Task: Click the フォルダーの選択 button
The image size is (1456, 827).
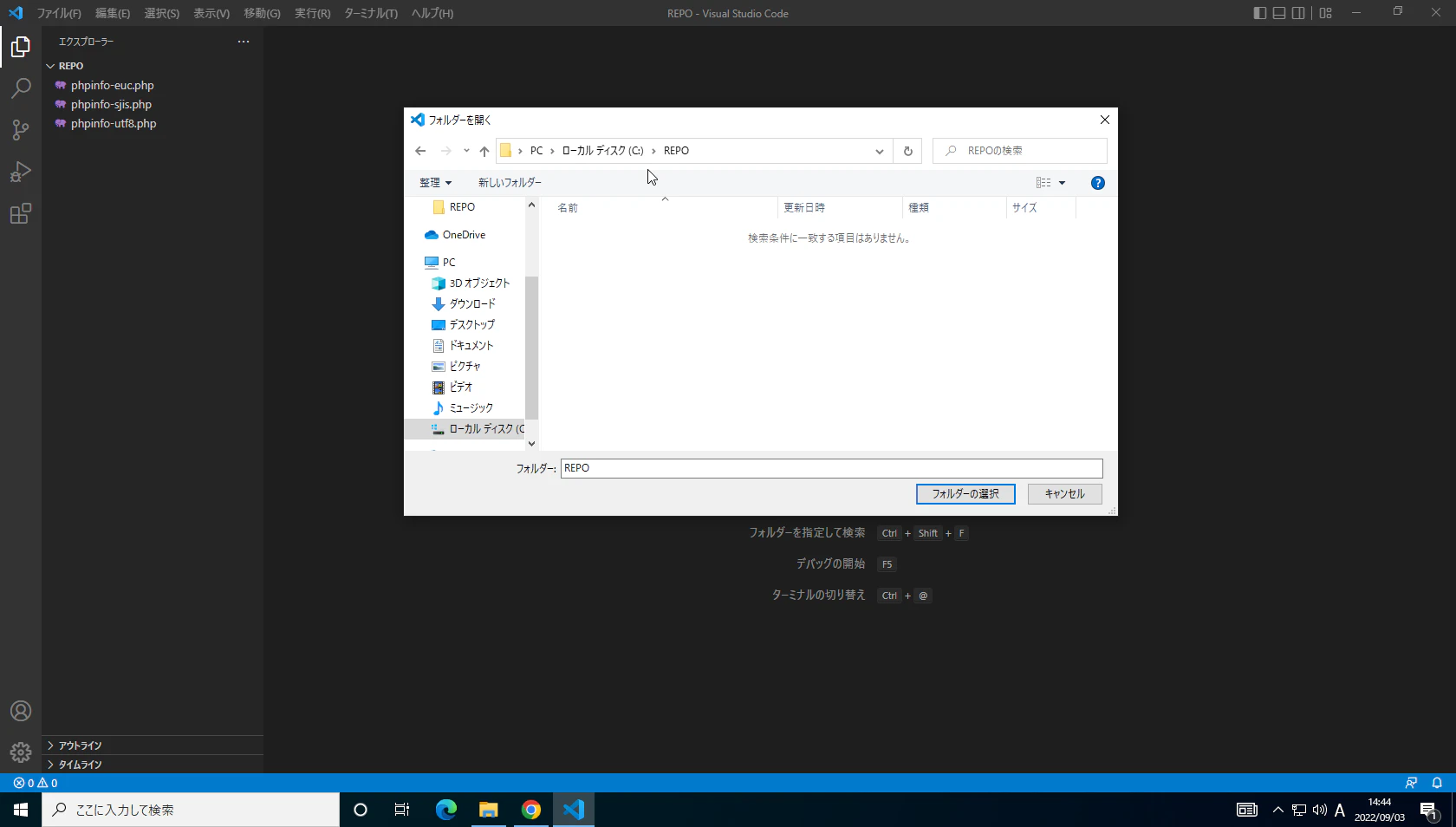Action: (965, 494)
